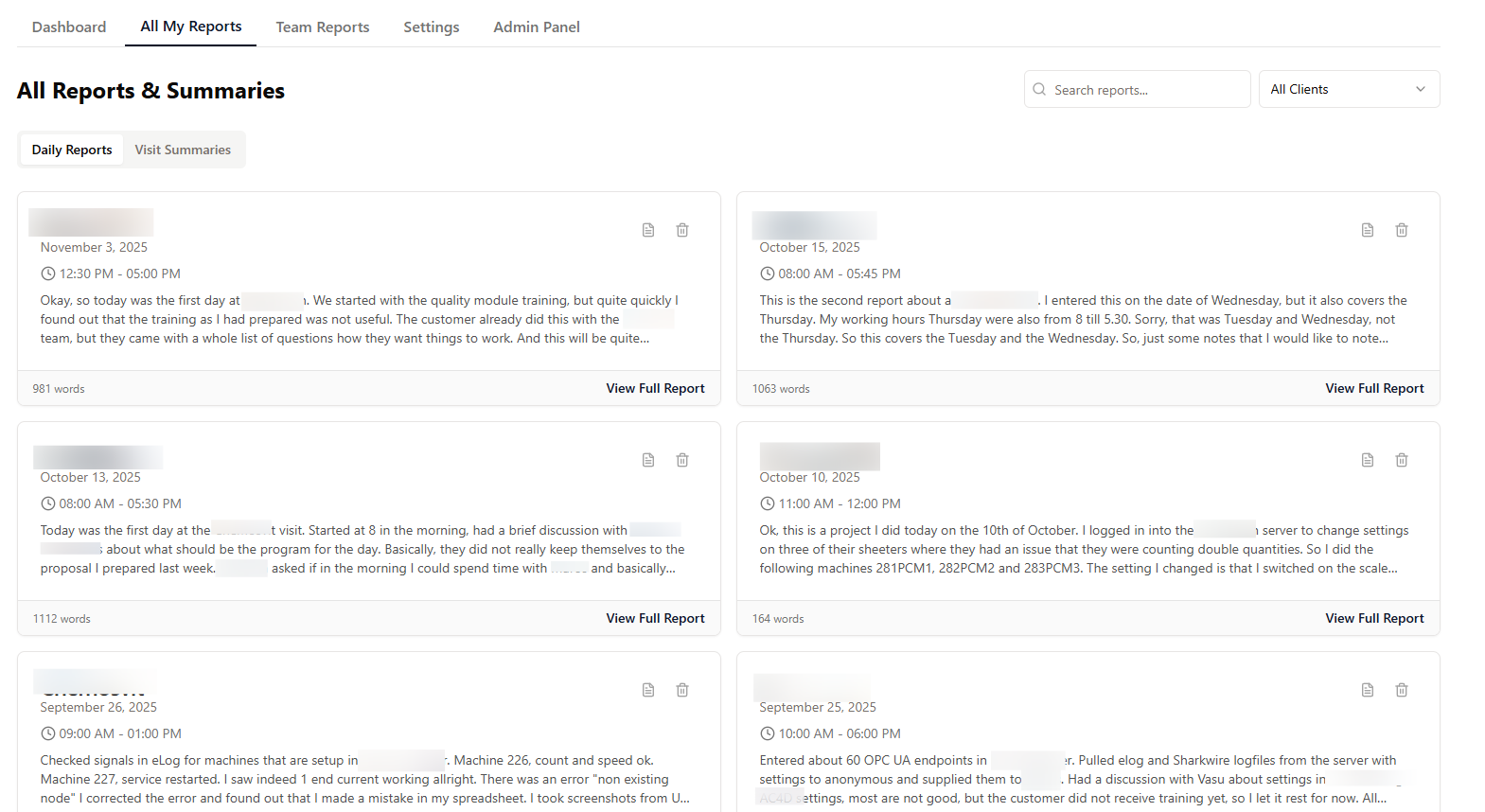Screen dimensions: 1485x812
Task: Click clock icon beside 12:30 PM - 05:00 PM
Action: (48, 274)
